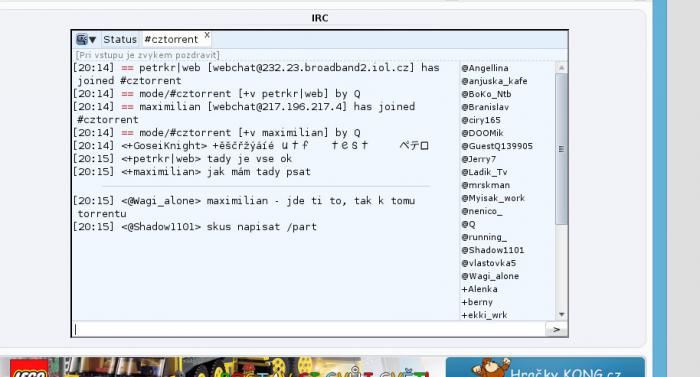
Task: Select user @Wagi_alone in nick list
Action: 490,276
